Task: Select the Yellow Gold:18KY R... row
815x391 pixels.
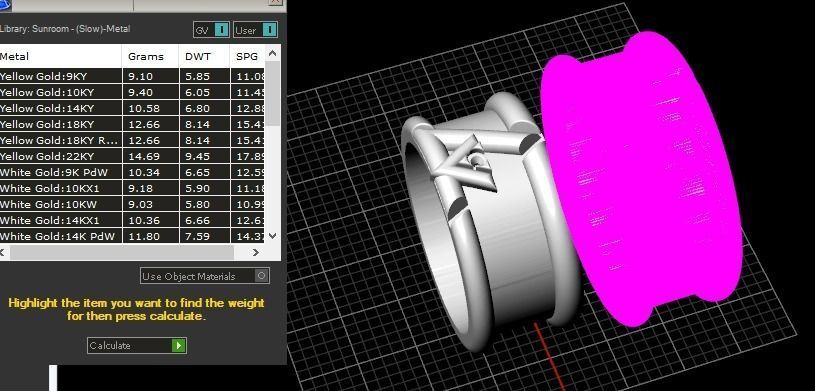Action: pyautogui.click(x=132, y=140)
